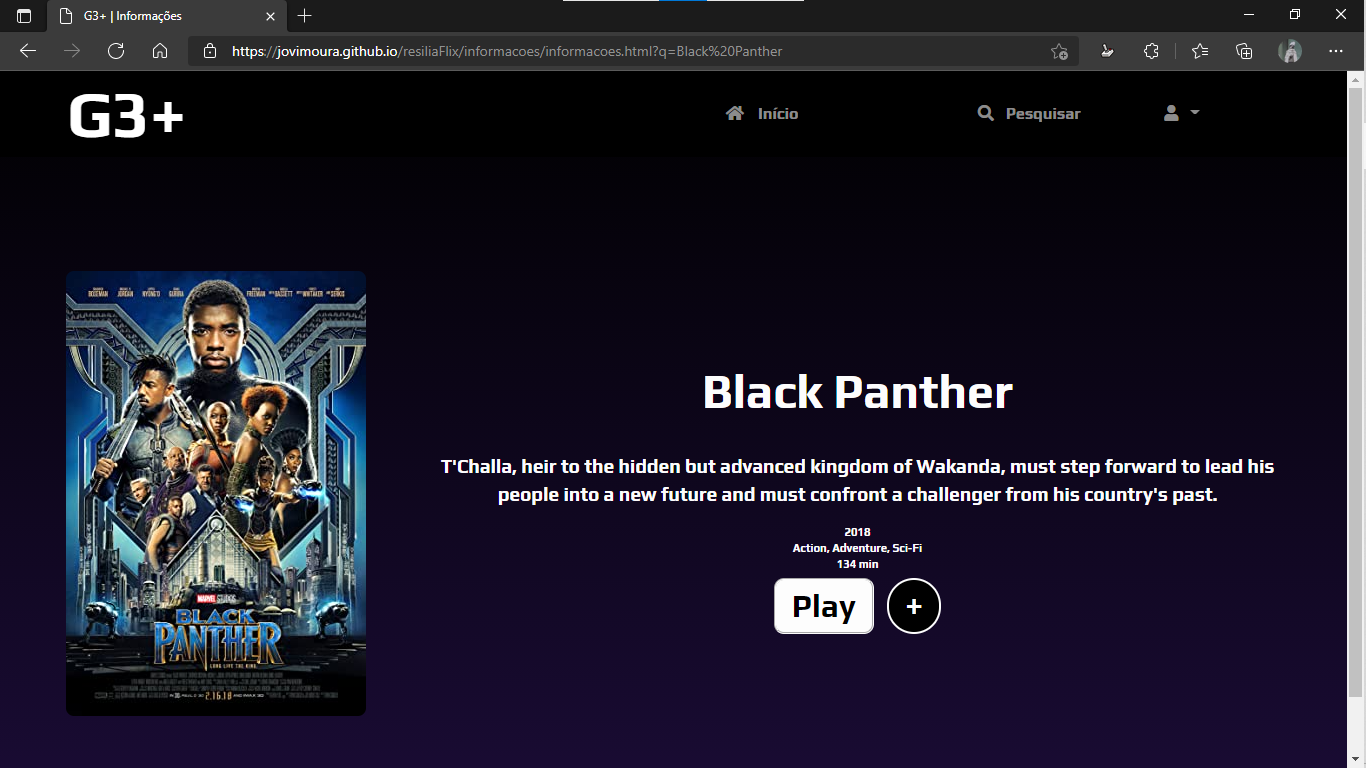
Task: Open the Collections icon
Action: tap(1244, 51)
